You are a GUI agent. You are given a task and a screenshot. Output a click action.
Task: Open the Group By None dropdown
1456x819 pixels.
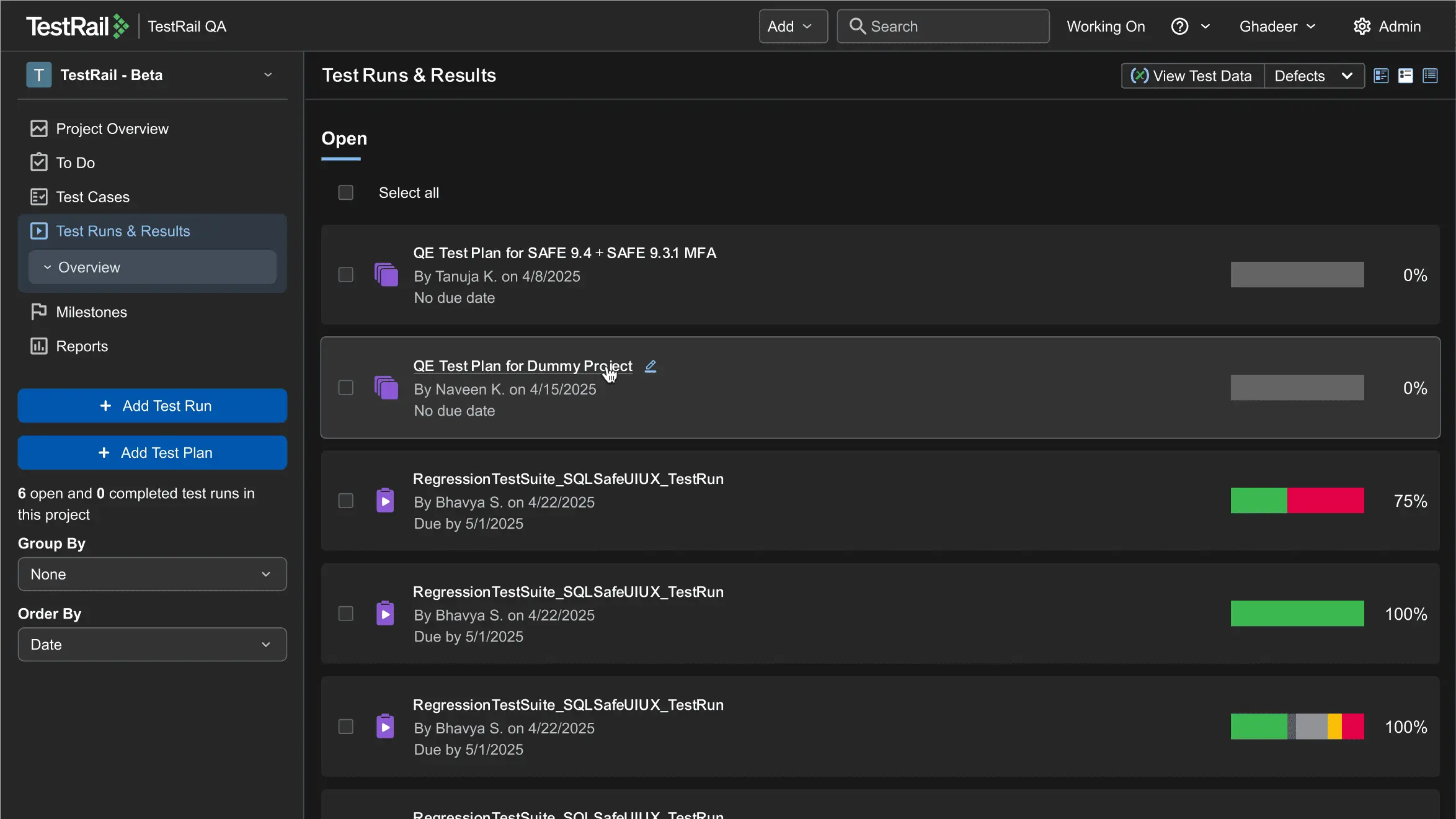pyautogui.click(x=153, y=574)
